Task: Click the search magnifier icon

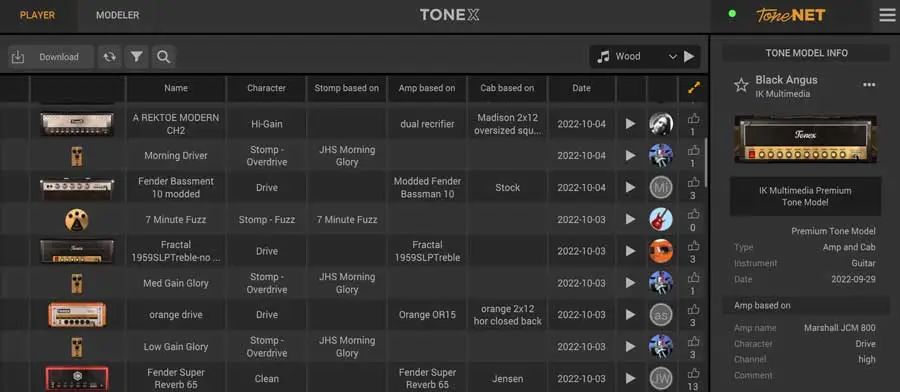Action: point(164,57)
